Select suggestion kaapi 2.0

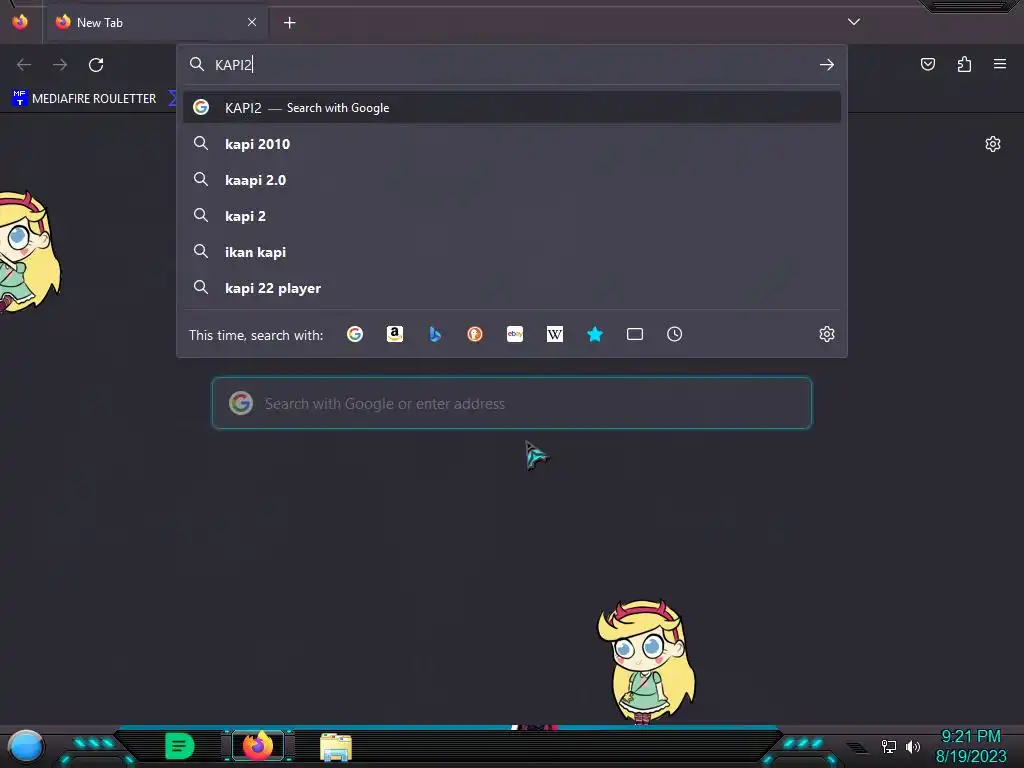point(512,180)
